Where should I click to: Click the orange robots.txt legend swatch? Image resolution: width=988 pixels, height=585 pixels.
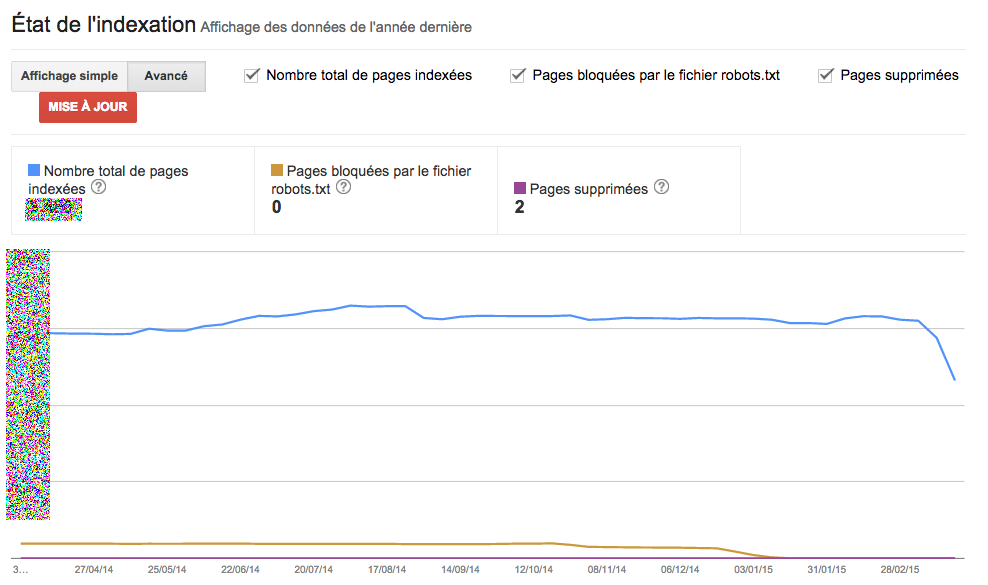tap(277, 170)
